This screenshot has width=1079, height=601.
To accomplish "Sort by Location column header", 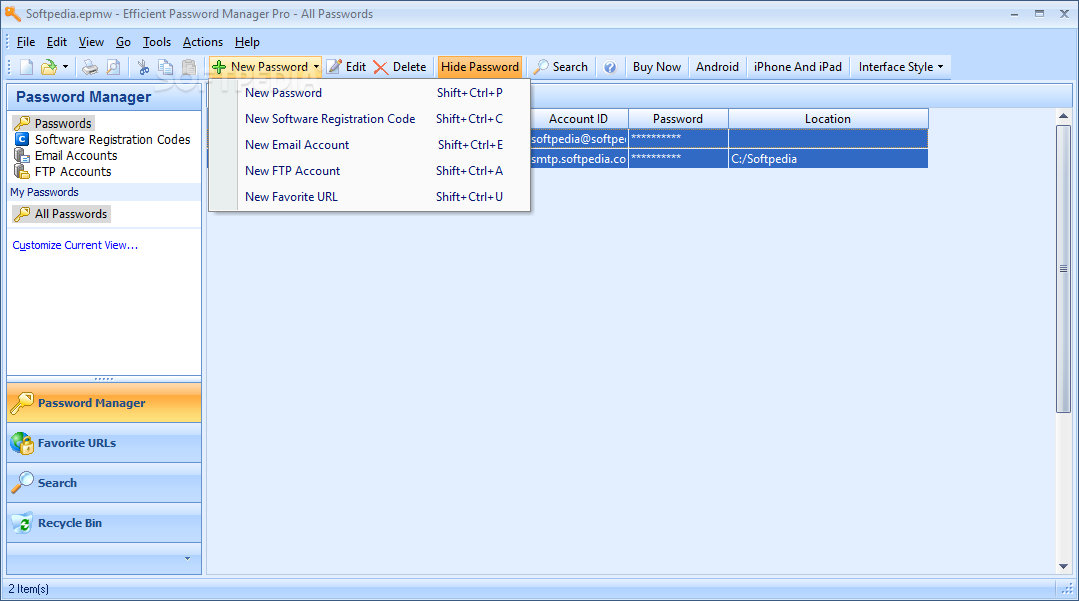I will (x=828, y=119).
